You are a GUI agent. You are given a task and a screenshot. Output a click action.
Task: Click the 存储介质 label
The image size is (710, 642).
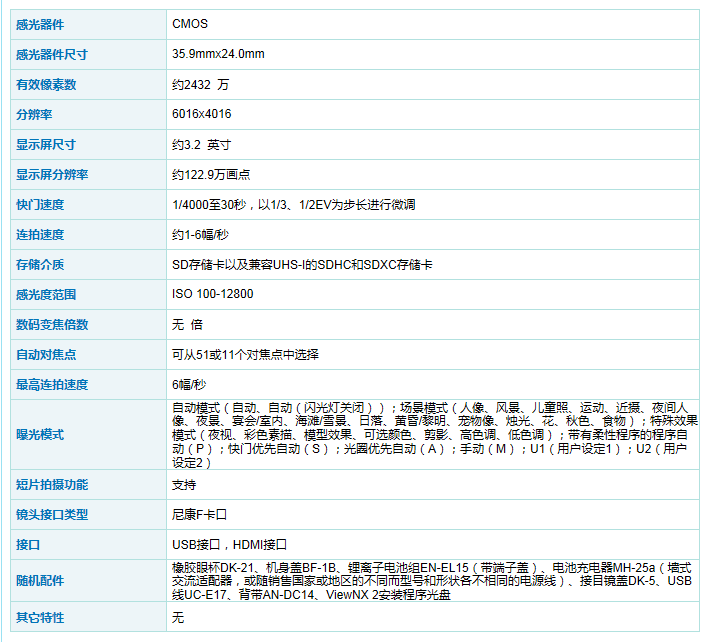point(40,264)
